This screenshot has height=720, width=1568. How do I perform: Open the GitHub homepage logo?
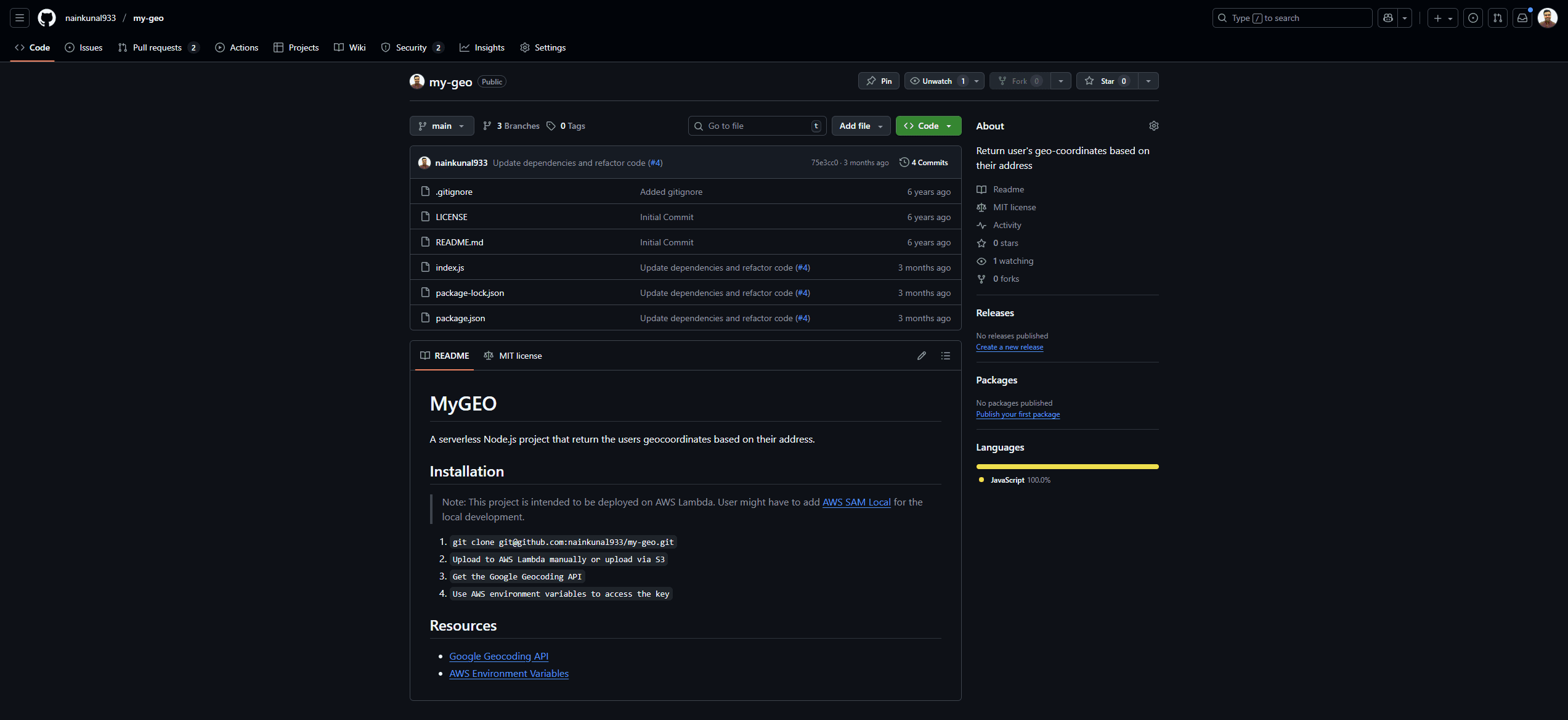coord(46,18)
